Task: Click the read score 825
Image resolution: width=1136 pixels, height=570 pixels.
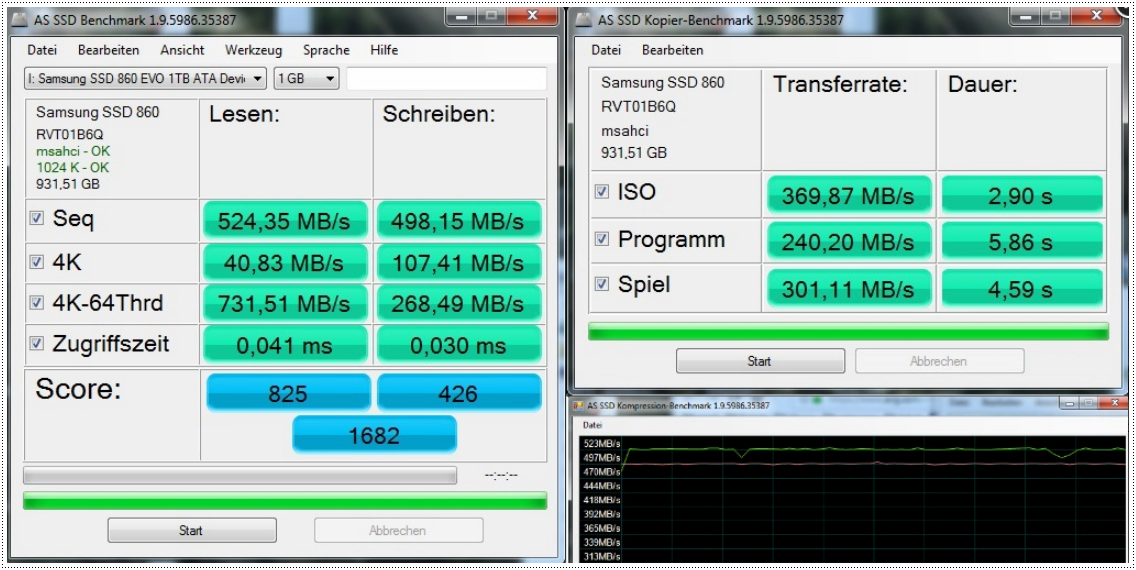Action: coord(288,393)
